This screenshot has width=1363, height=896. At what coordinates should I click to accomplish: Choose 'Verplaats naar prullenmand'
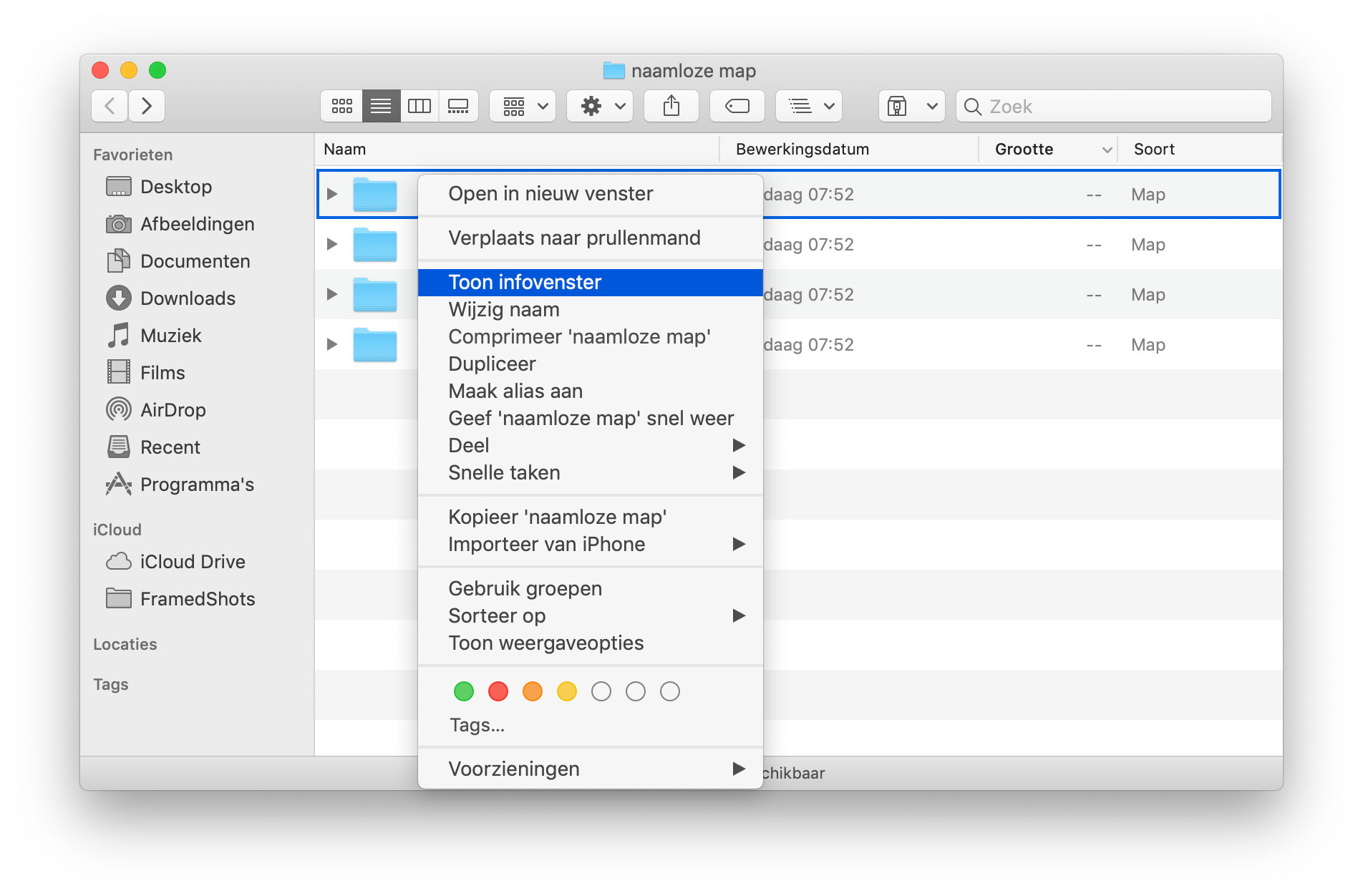[x=591, y=238]
